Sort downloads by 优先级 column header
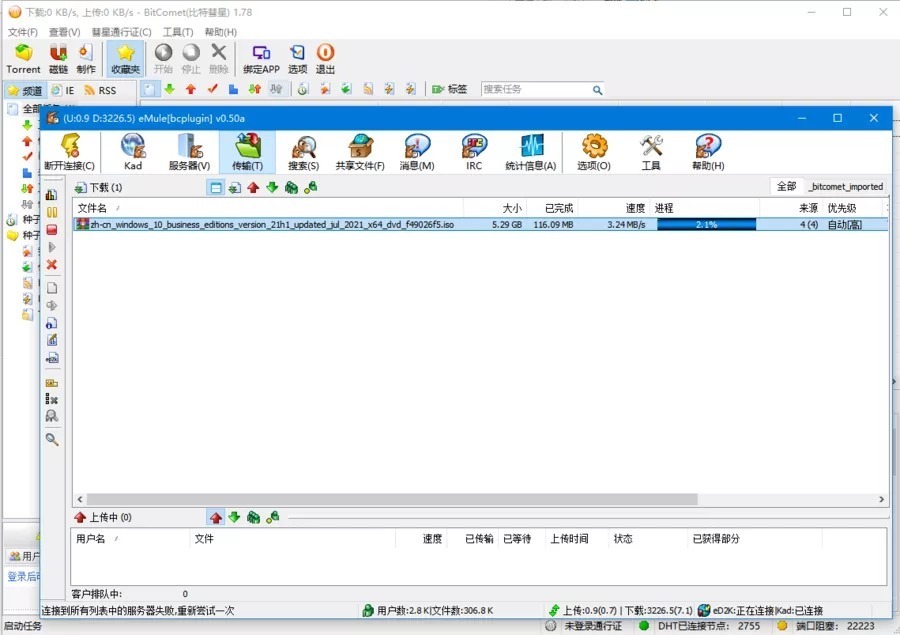900x635 pixels. point(852,208)
